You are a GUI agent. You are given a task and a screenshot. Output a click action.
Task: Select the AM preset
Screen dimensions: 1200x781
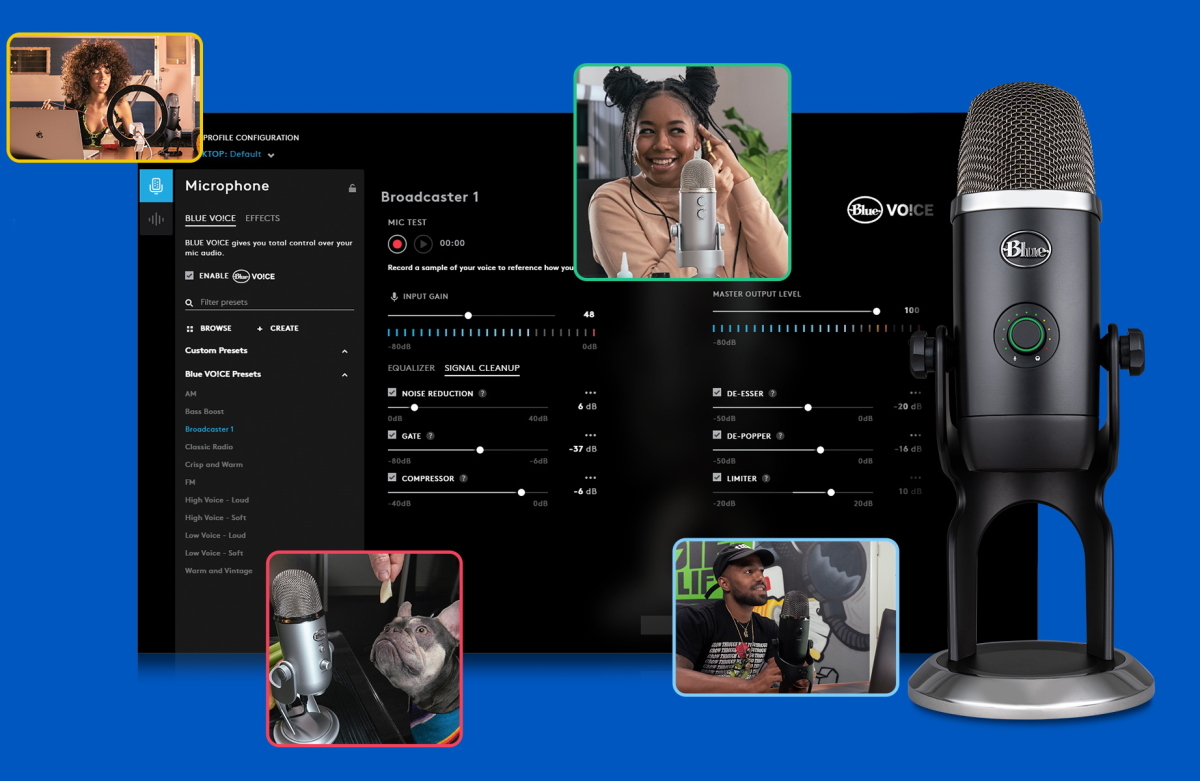point(191,394)
